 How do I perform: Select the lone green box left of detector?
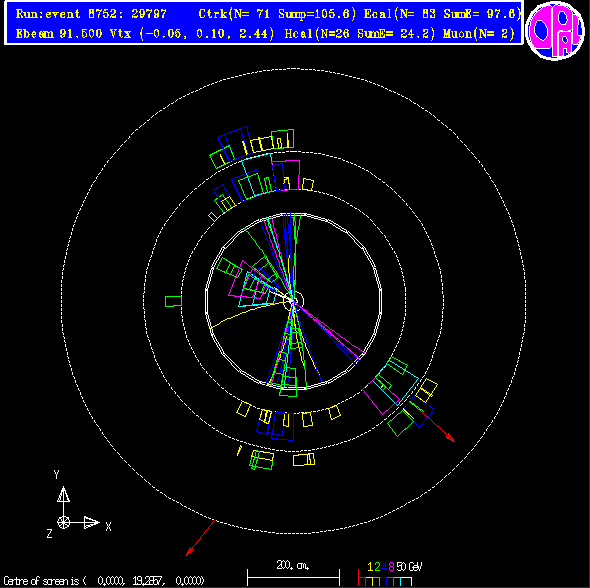pyautogui.click(x=173, y=301)
